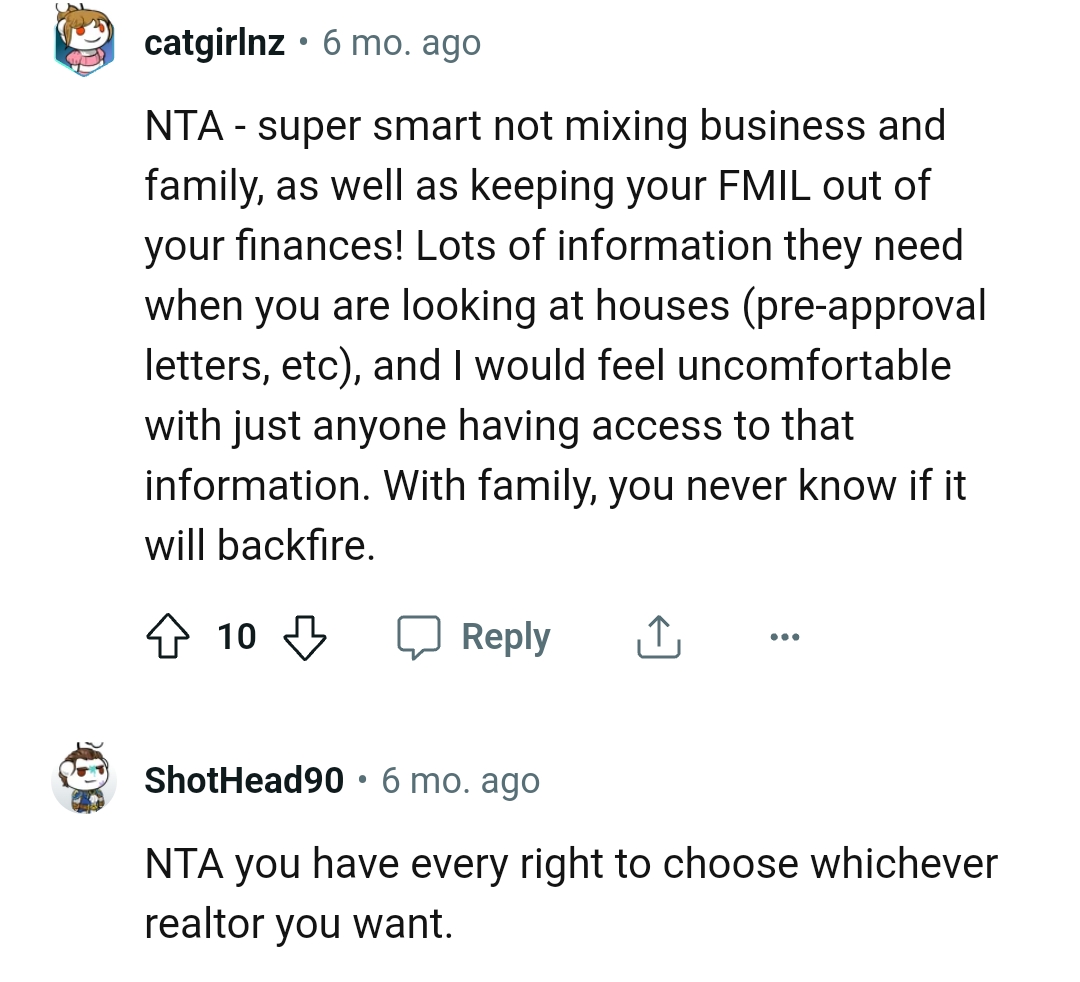The image size is (1080, 982).
Task: Click the reply speech bubble icon
Action: (422, 636)
